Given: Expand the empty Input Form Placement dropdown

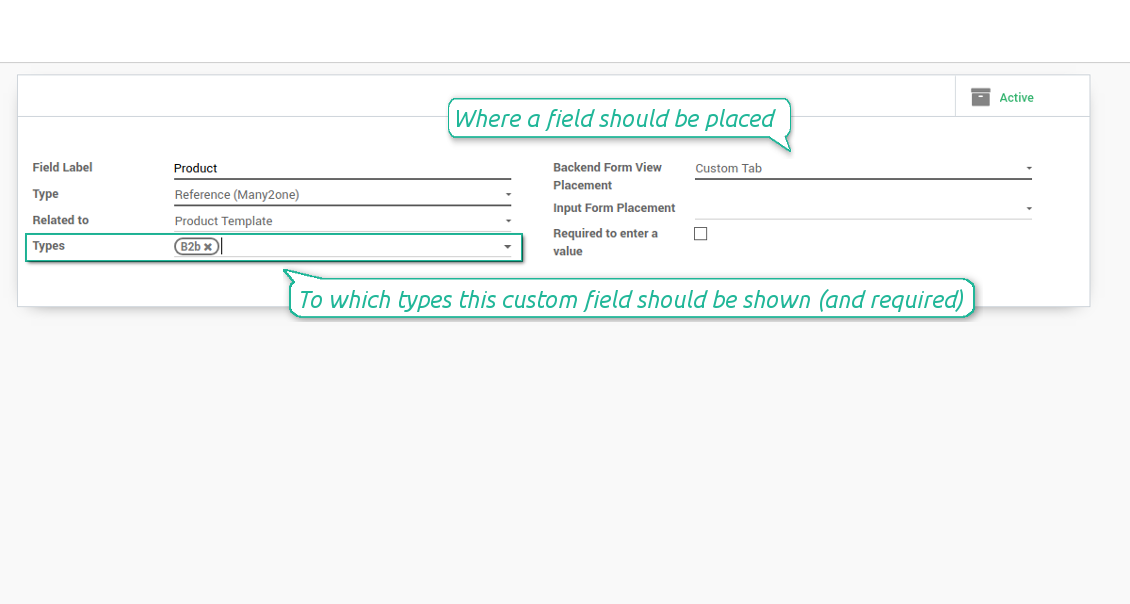Looking at the screenshot, I should 862,208.
